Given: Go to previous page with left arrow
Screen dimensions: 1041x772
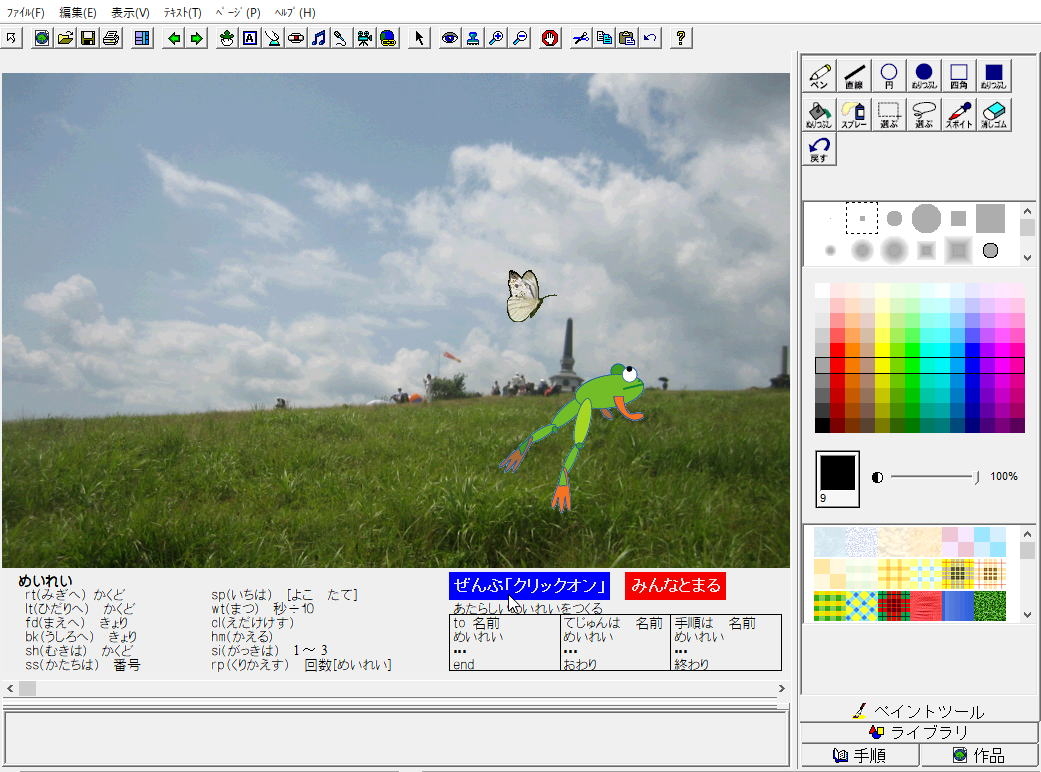Looking at the screenshot, I should pos(174,38).
